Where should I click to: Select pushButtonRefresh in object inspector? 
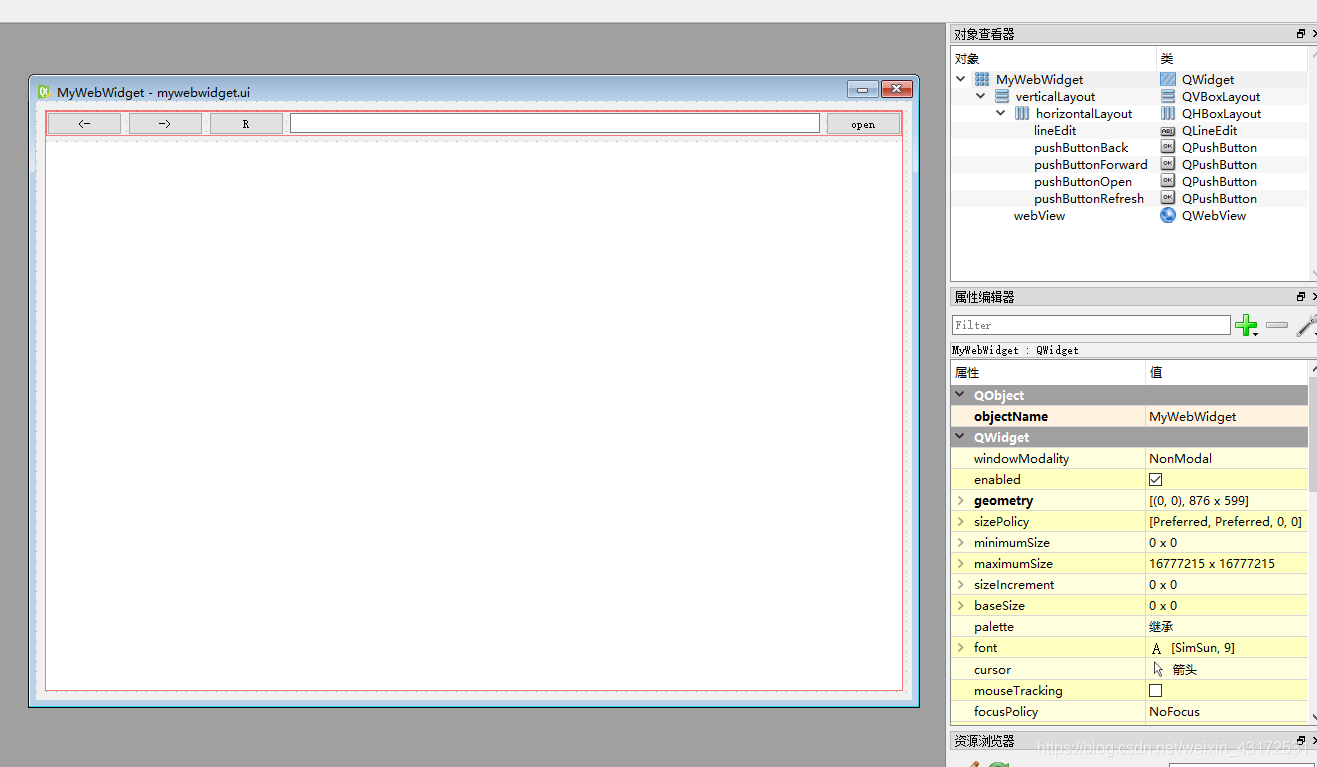tap(1089, 198)
